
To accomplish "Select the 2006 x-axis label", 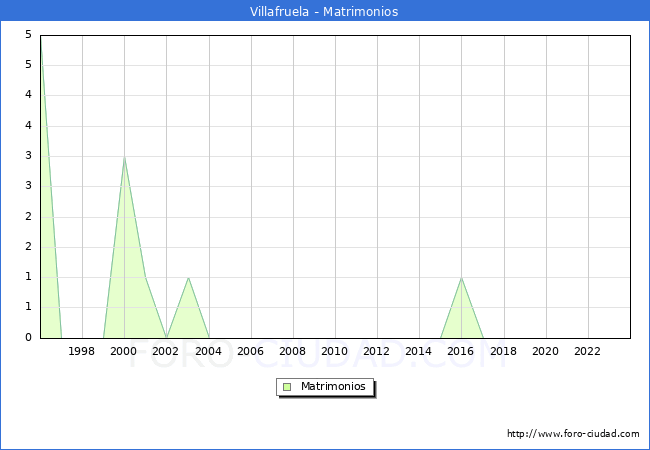I will [x=250, y=352].
